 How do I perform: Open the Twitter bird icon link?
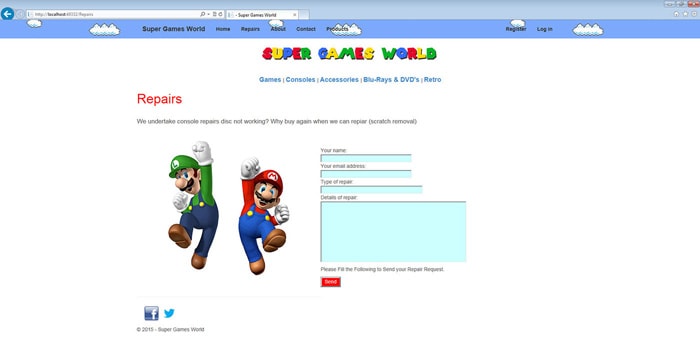click(169, 313)
